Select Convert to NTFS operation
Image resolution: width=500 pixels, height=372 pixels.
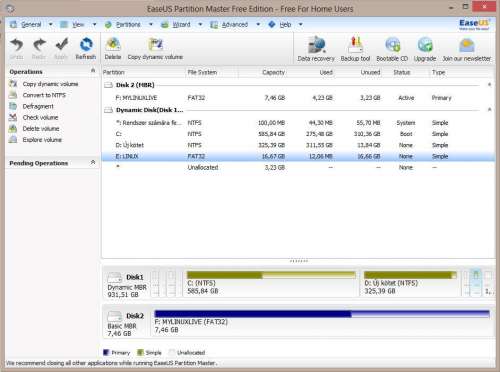[x=44, y=95]
